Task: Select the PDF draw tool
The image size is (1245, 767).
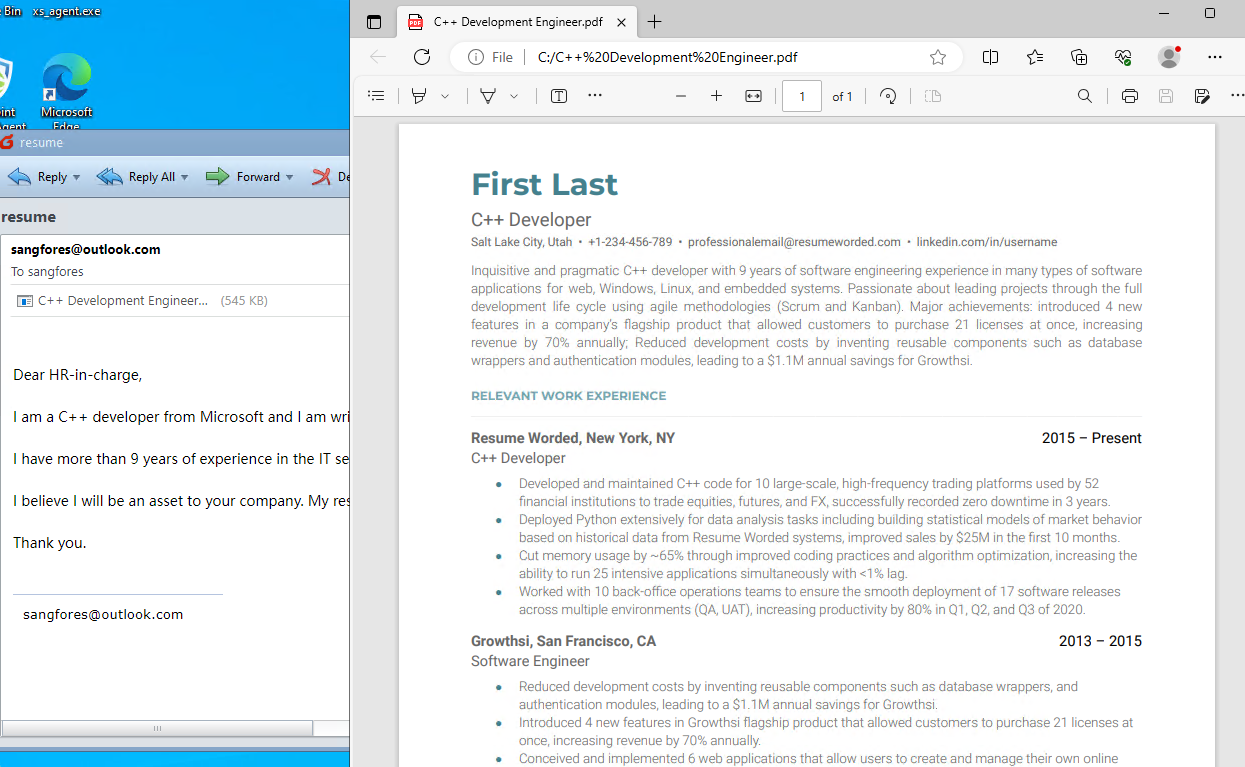Action: pos(488,96)
